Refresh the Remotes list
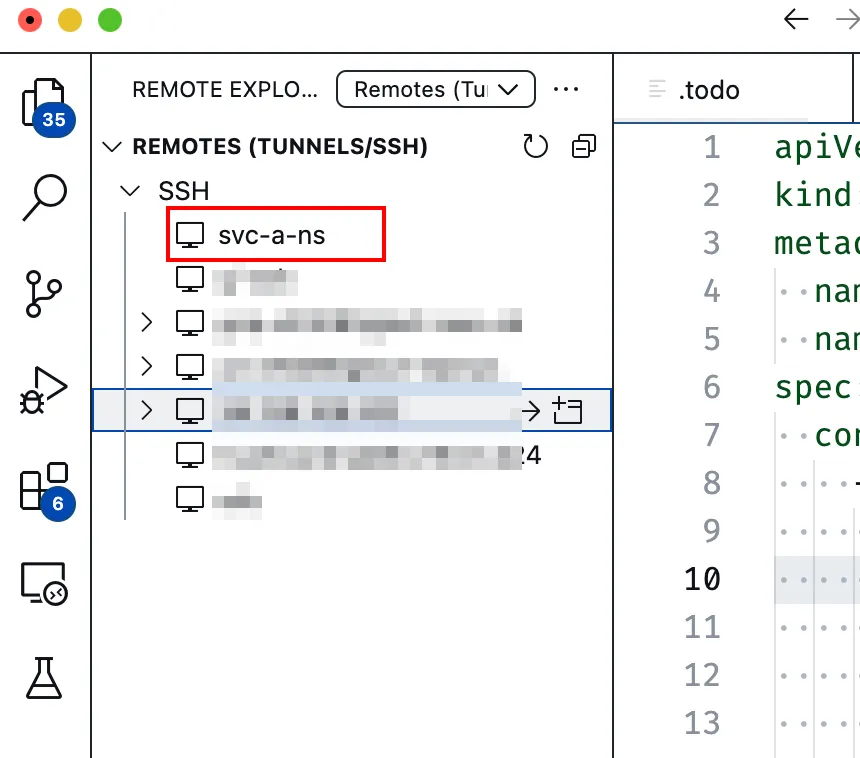This screenshot has height=758, width=860. [x=535, y=146]
